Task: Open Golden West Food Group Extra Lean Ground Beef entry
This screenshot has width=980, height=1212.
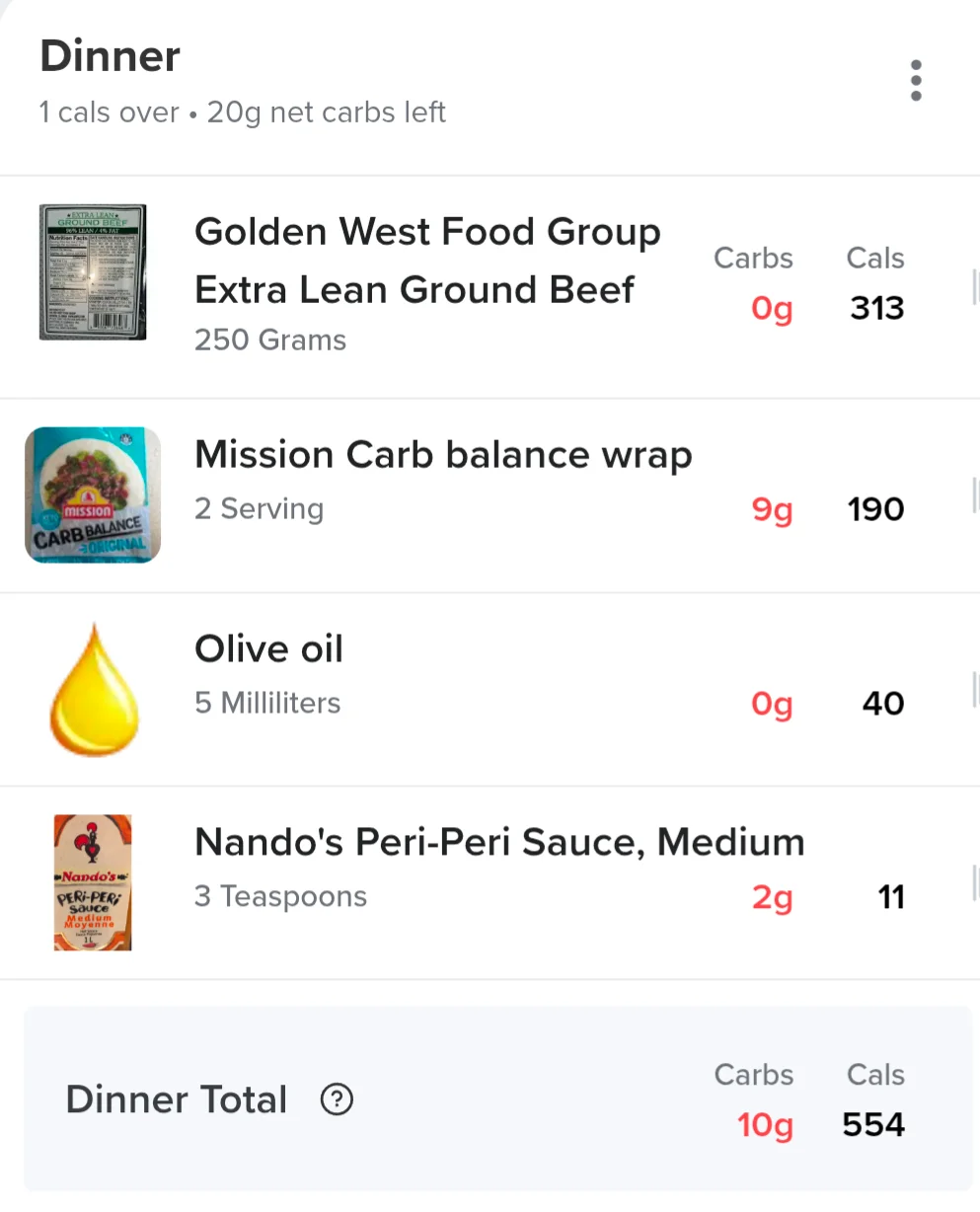Action: click(x=490, y=287)
